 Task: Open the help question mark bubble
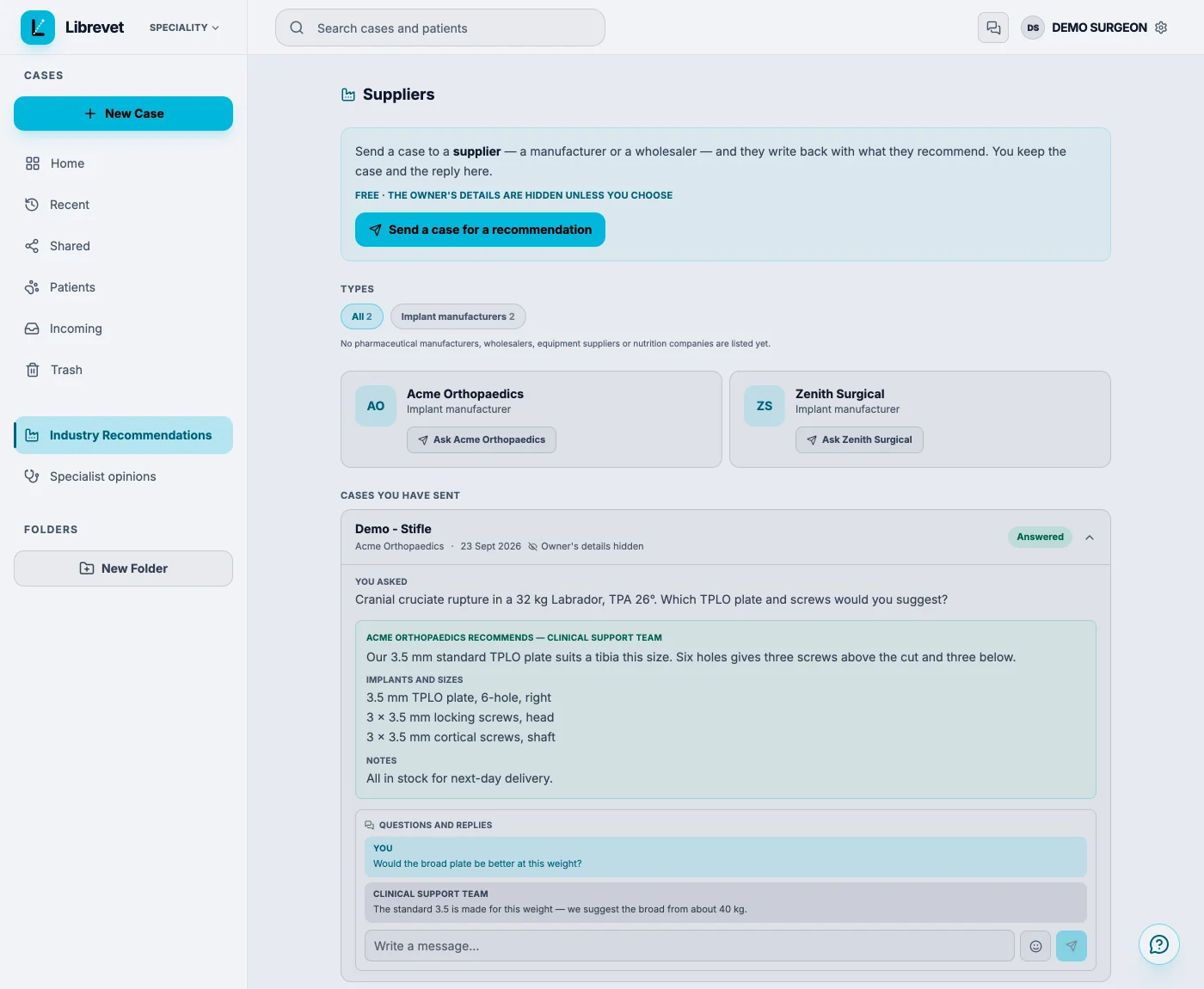click(1159, 944)
